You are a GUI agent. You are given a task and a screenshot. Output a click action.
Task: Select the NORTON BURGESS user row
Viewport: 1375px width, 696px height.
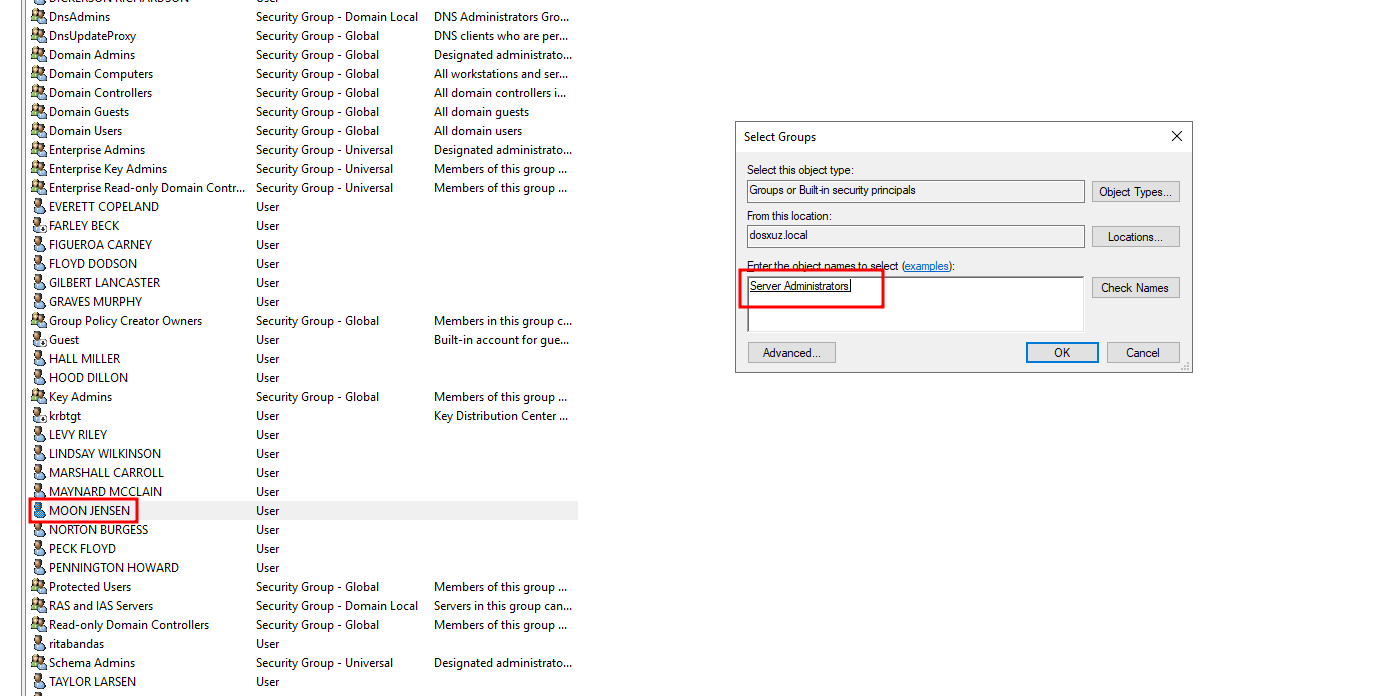98,530
